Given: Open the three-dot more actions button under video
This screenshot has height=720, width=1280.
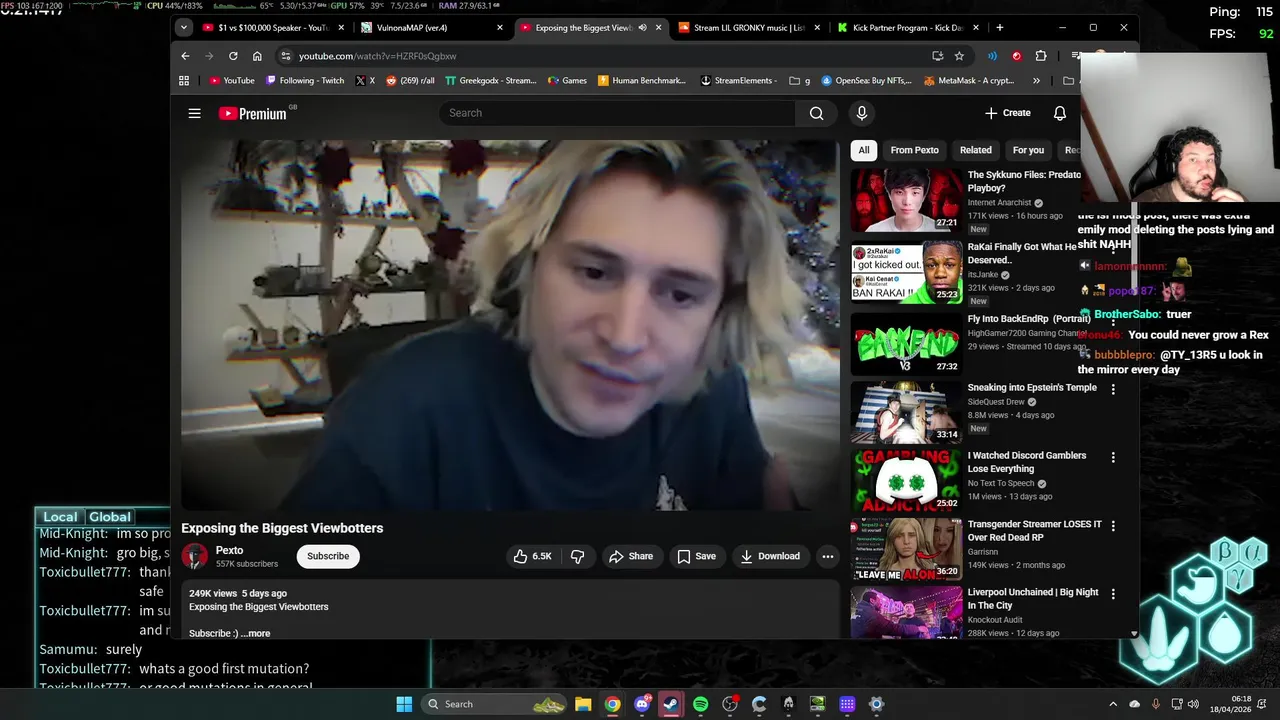Looking at the screenshot, I should (827, 556).
